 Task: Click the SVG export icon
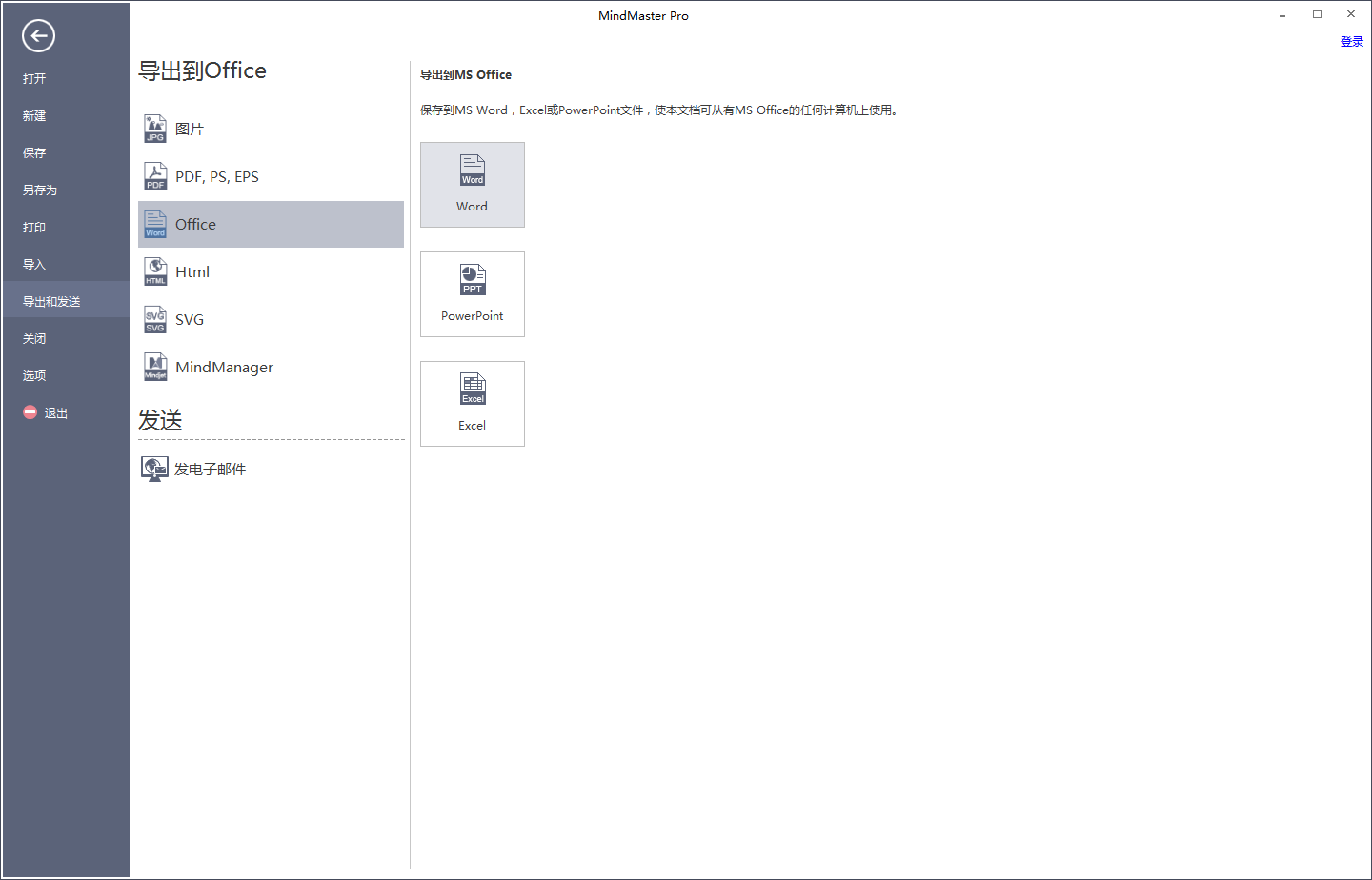155,319
